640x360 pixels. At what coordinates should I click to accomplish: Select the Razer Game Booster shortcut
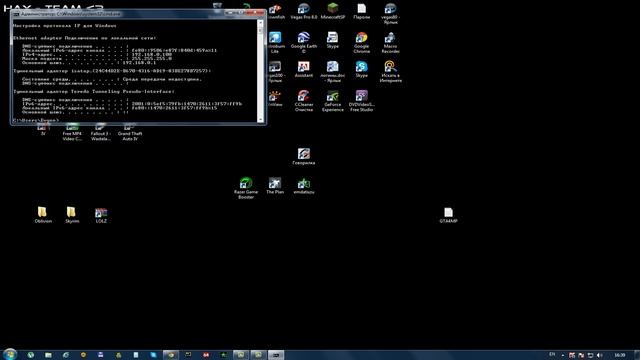[x=246, y=188]
